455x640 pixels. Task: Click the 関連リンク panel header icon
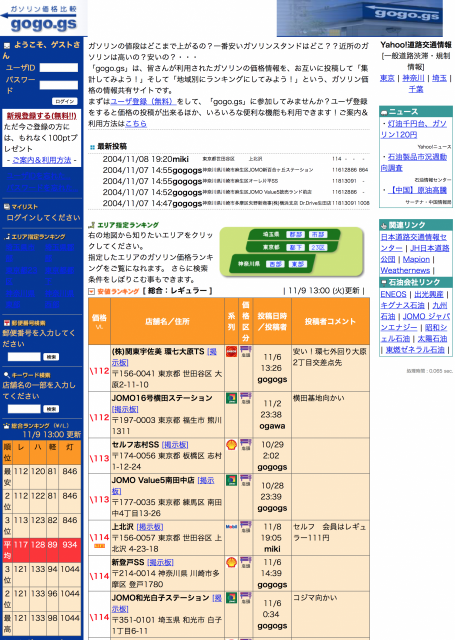pos(384,225)
